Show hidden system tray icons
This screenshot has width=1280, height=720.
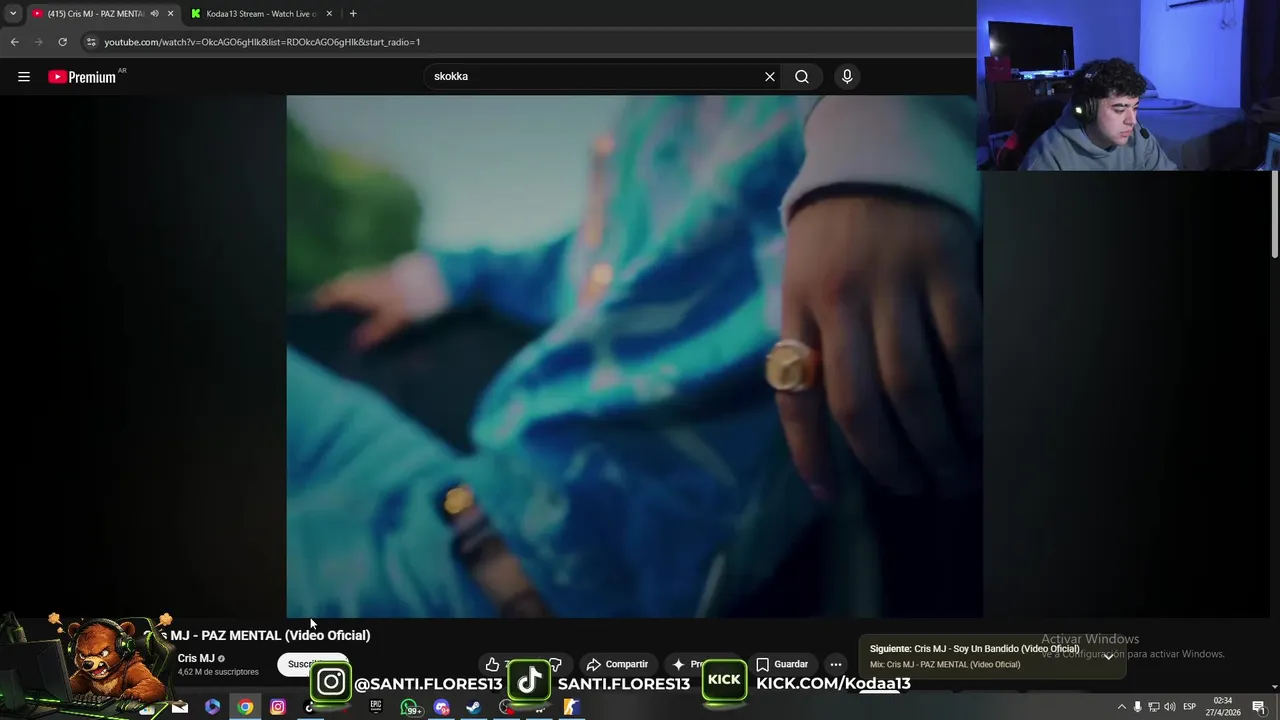1121,707
